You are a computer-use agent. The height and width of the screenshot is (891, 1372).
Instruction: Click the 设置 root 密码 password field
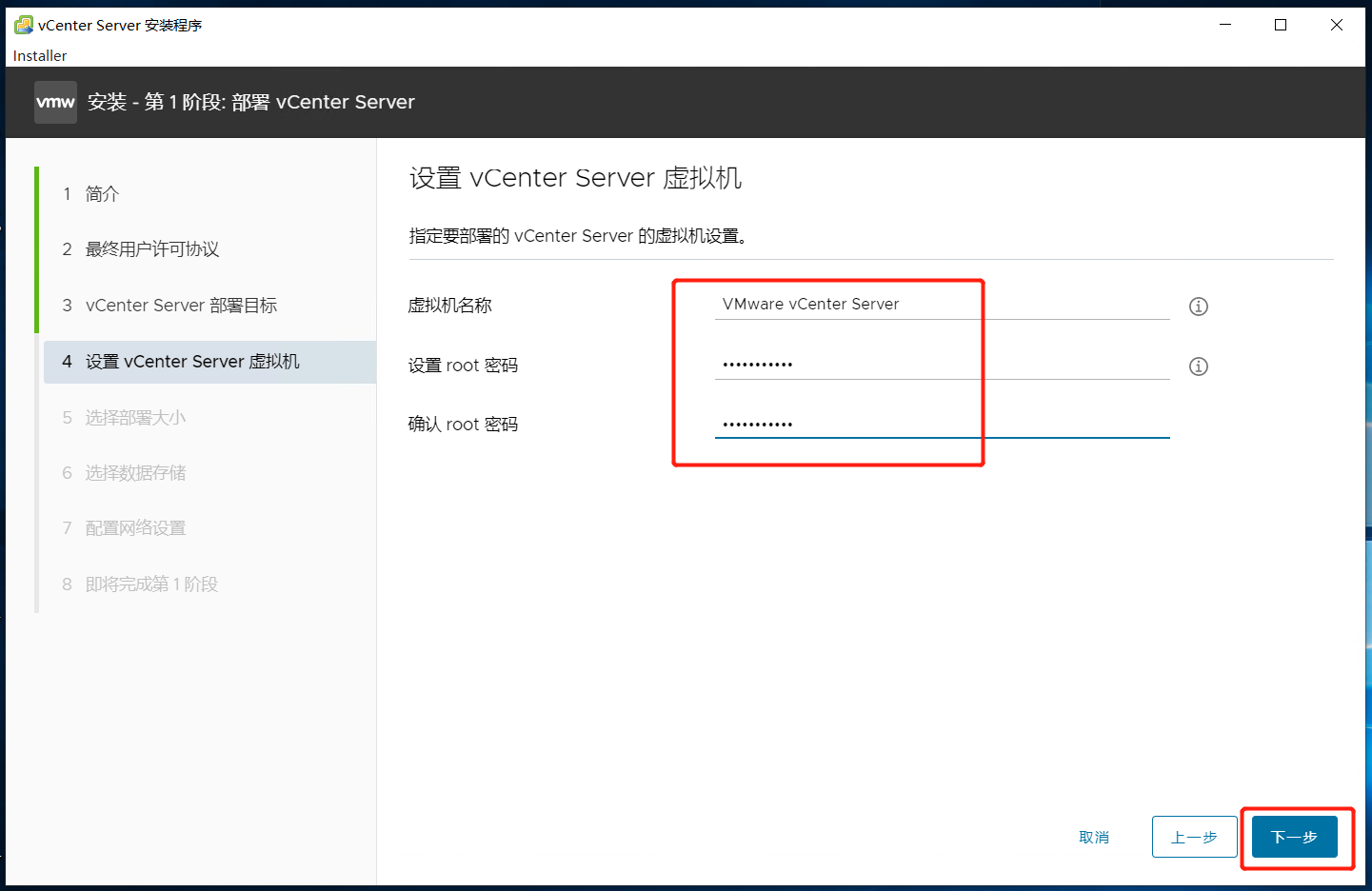tap(905, 364)
